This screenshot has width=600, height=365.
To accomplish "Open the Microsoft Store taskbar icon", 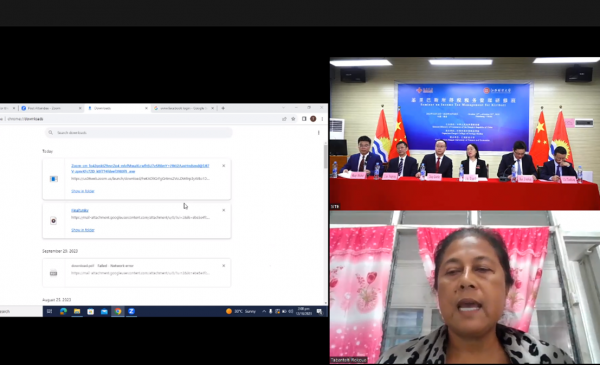I will coord(91,311).
